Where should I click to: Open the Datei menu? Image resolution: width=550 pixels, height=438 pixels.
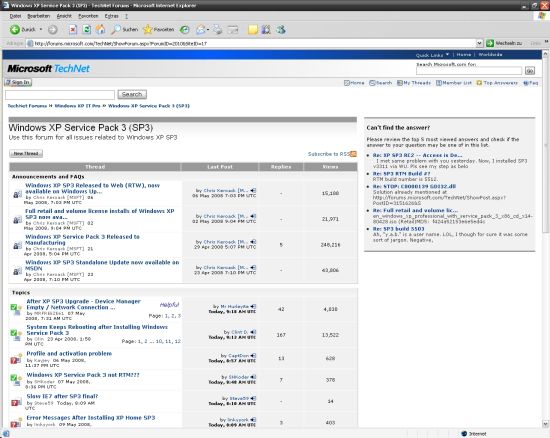pyautogui.click(x=15, y=16)
